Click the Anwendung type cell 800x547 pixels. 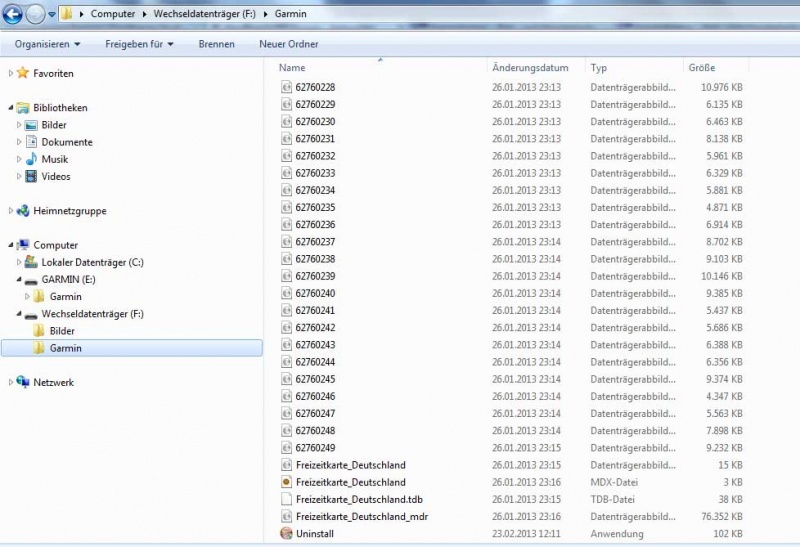[617, 534]
